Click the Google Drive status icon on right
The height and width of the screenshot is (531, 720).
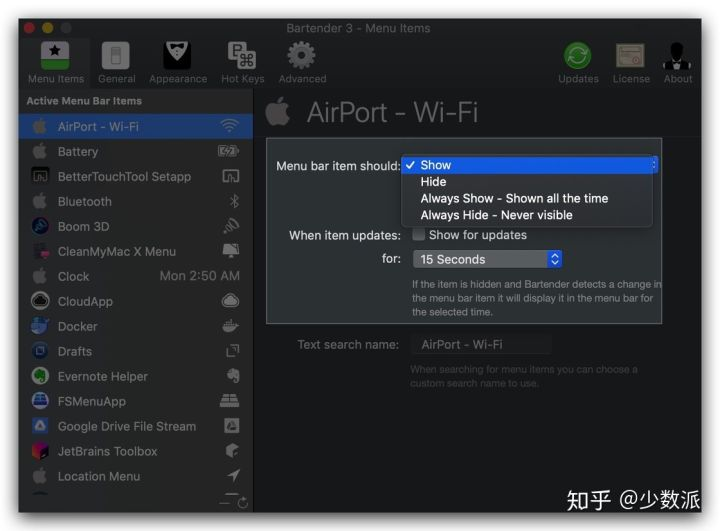tap(231, 426)
